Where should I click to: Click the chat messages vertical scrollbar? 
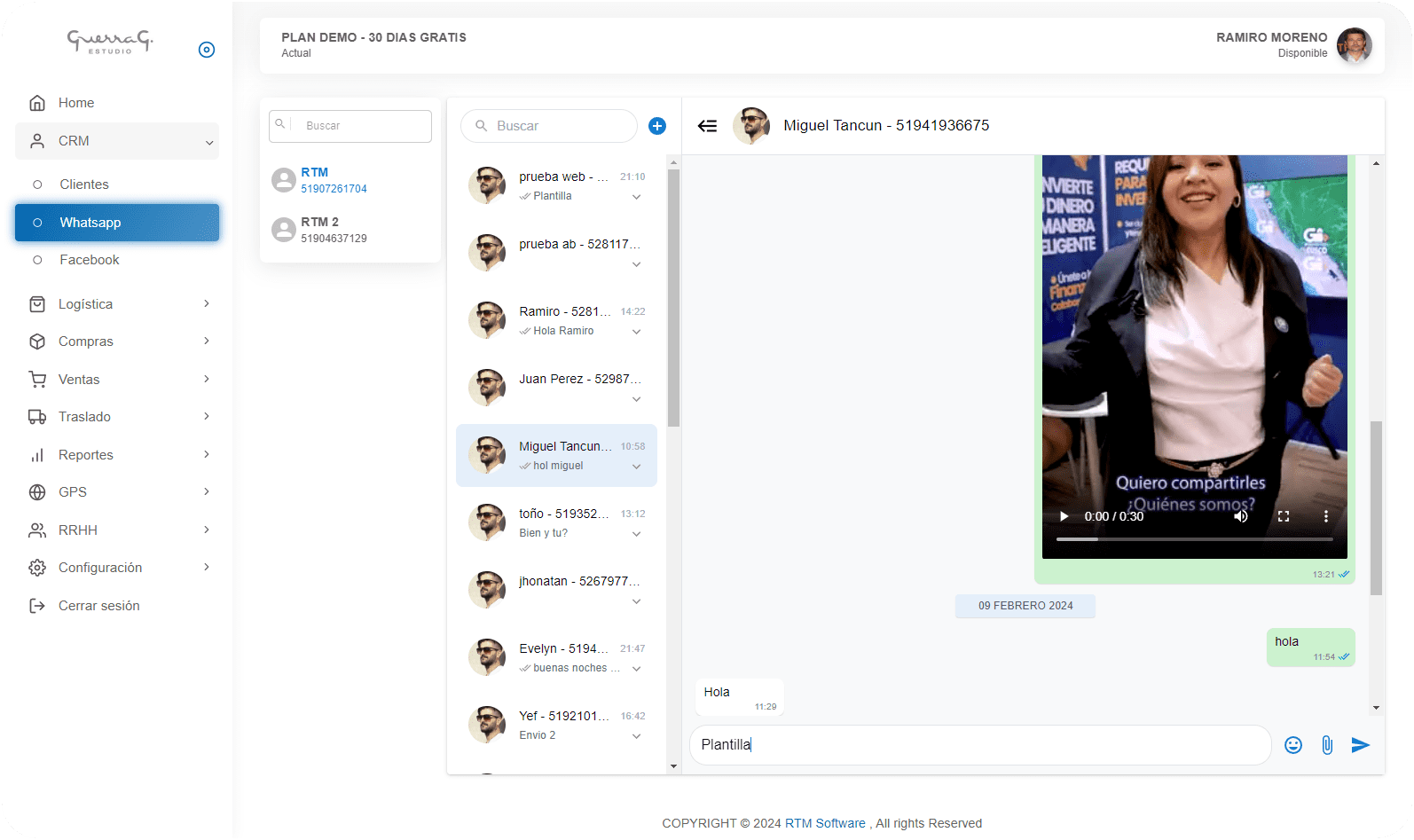click(1376, 507)
